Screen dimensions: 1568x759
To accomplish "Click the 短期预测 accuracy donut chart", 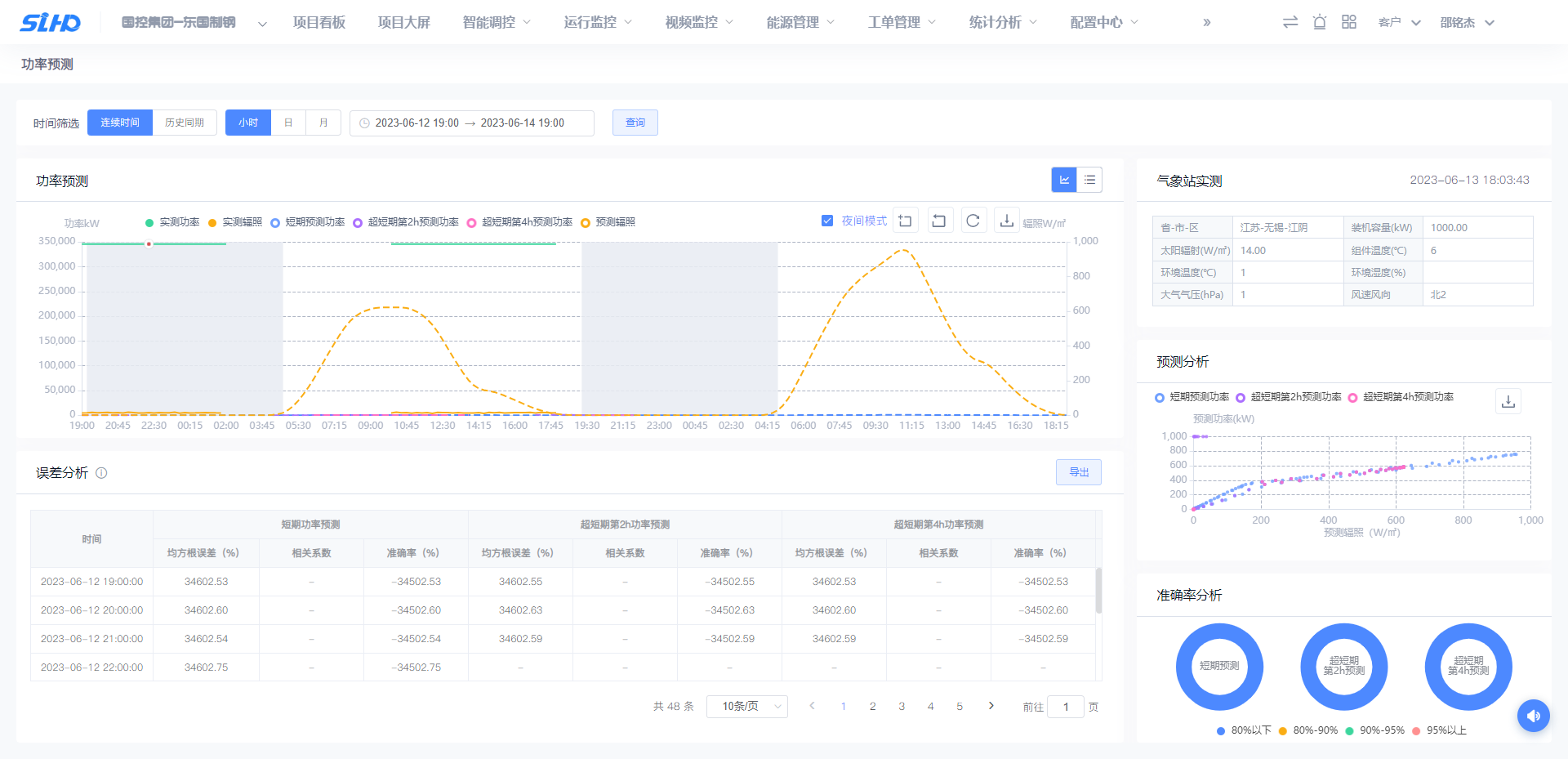I will point(1219,667).
